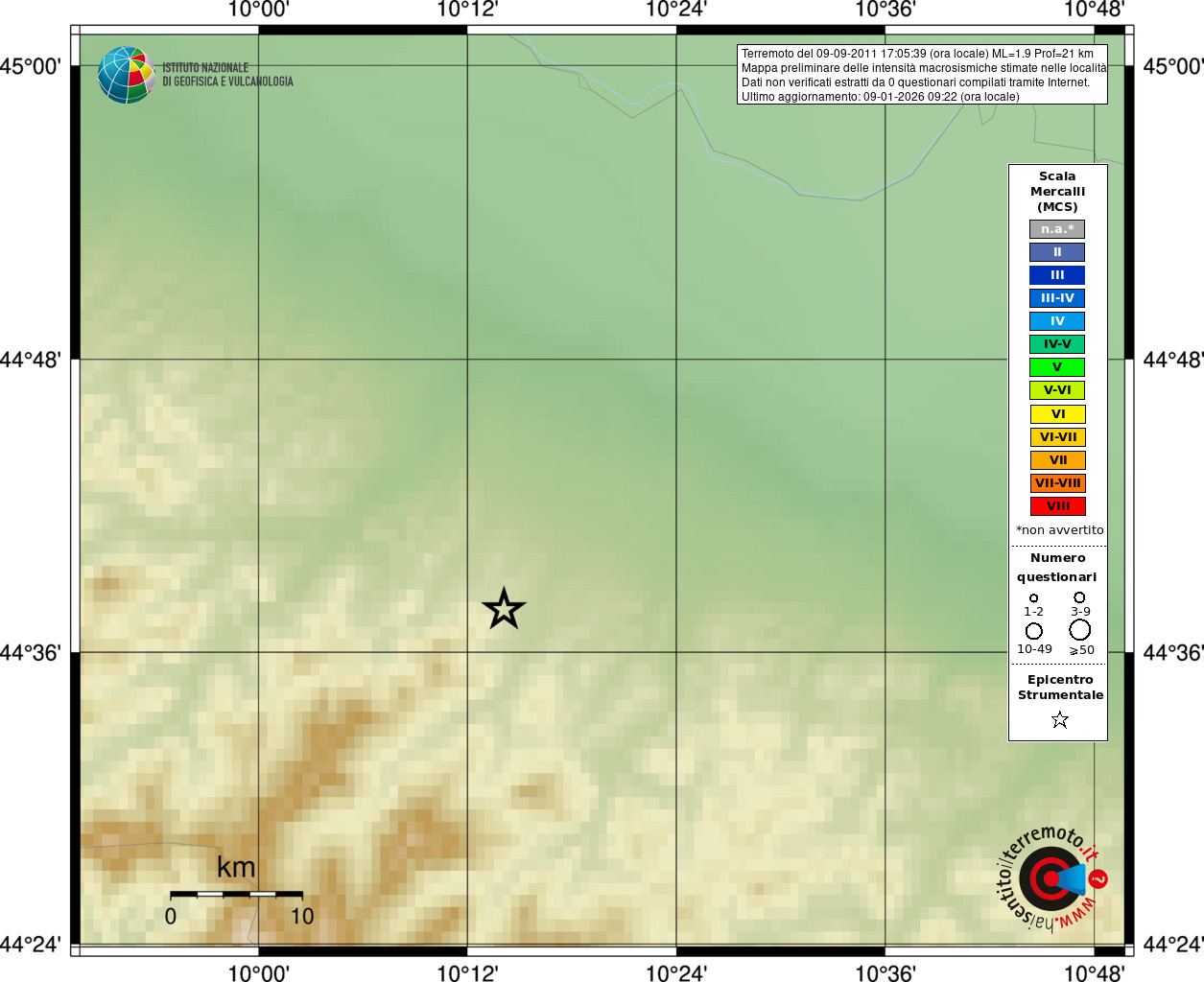Click the bottom 10°12' longitude label
1204x982 pixels.
pyautogui.click(x=467, y=973)
